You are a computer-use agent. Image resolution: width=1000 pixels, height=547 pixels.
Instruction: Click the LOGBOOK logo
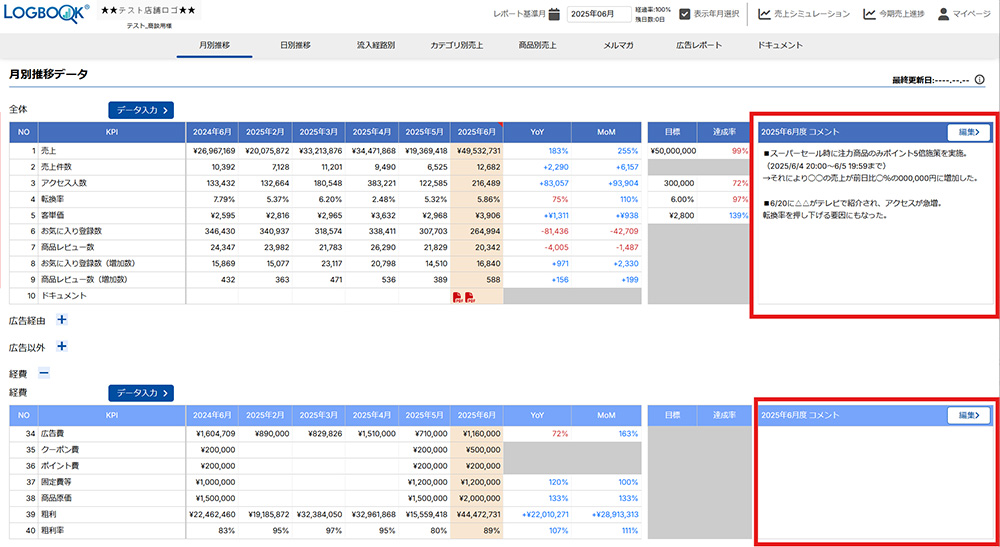coord(46,13)
